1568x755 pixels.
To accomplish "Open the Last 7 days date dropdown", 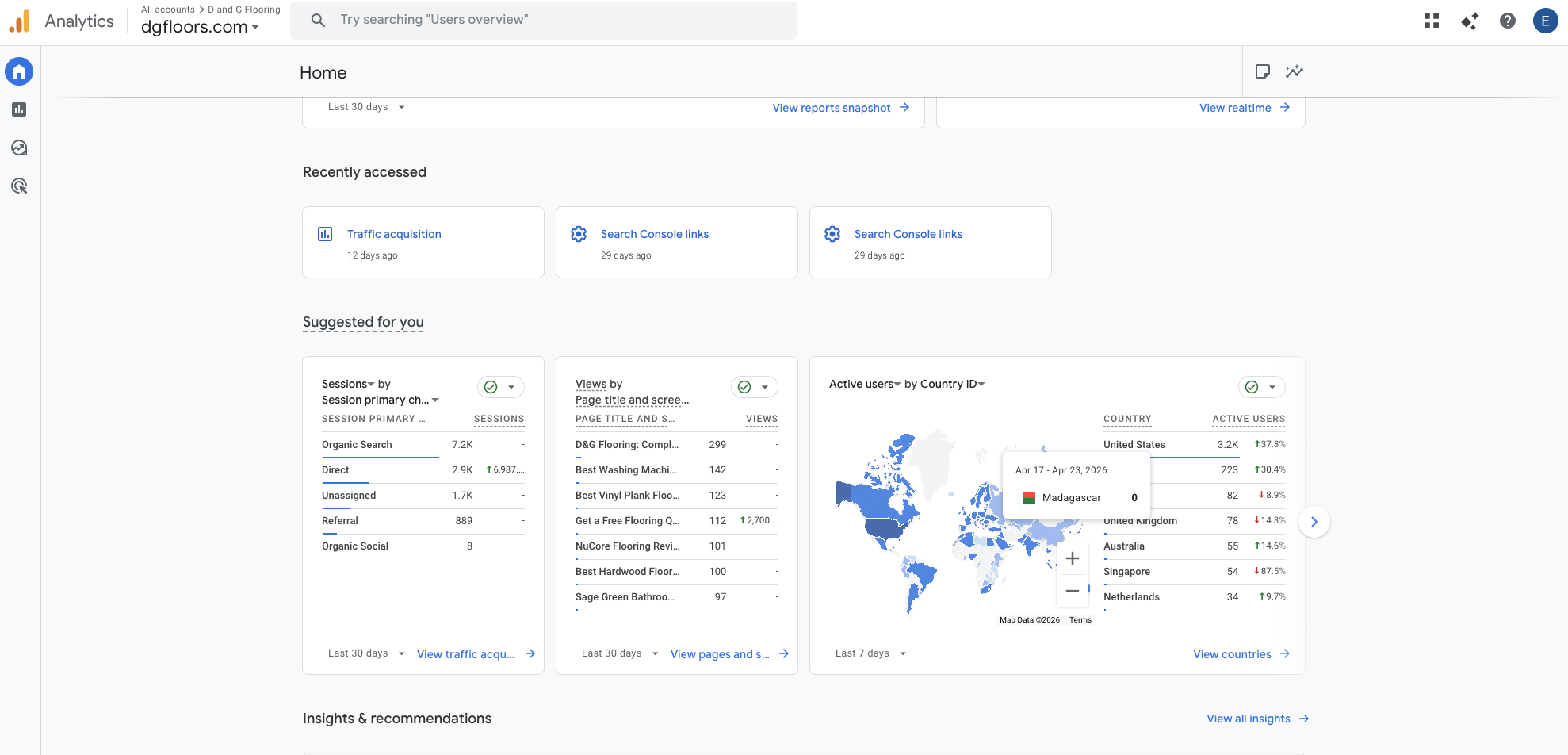I will (870, 653).
